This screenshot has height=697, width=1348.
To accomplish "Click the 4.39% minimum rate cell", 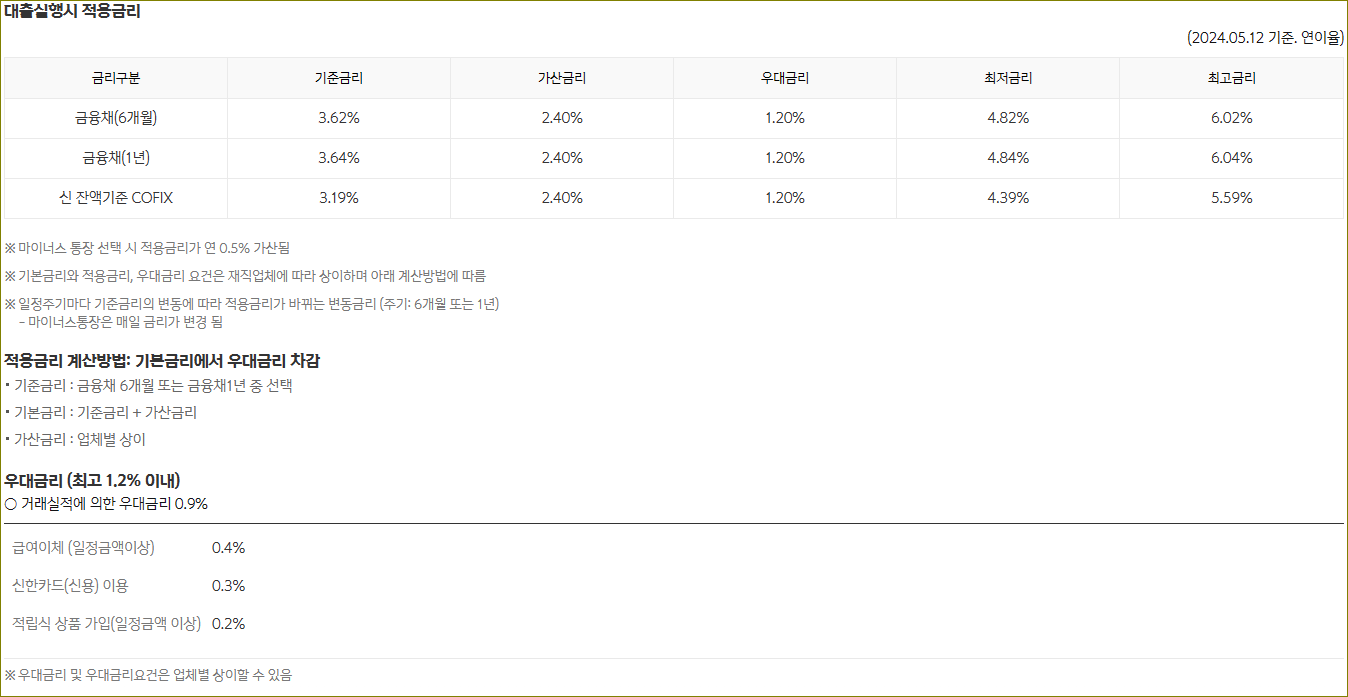I will pos(1007,197).
